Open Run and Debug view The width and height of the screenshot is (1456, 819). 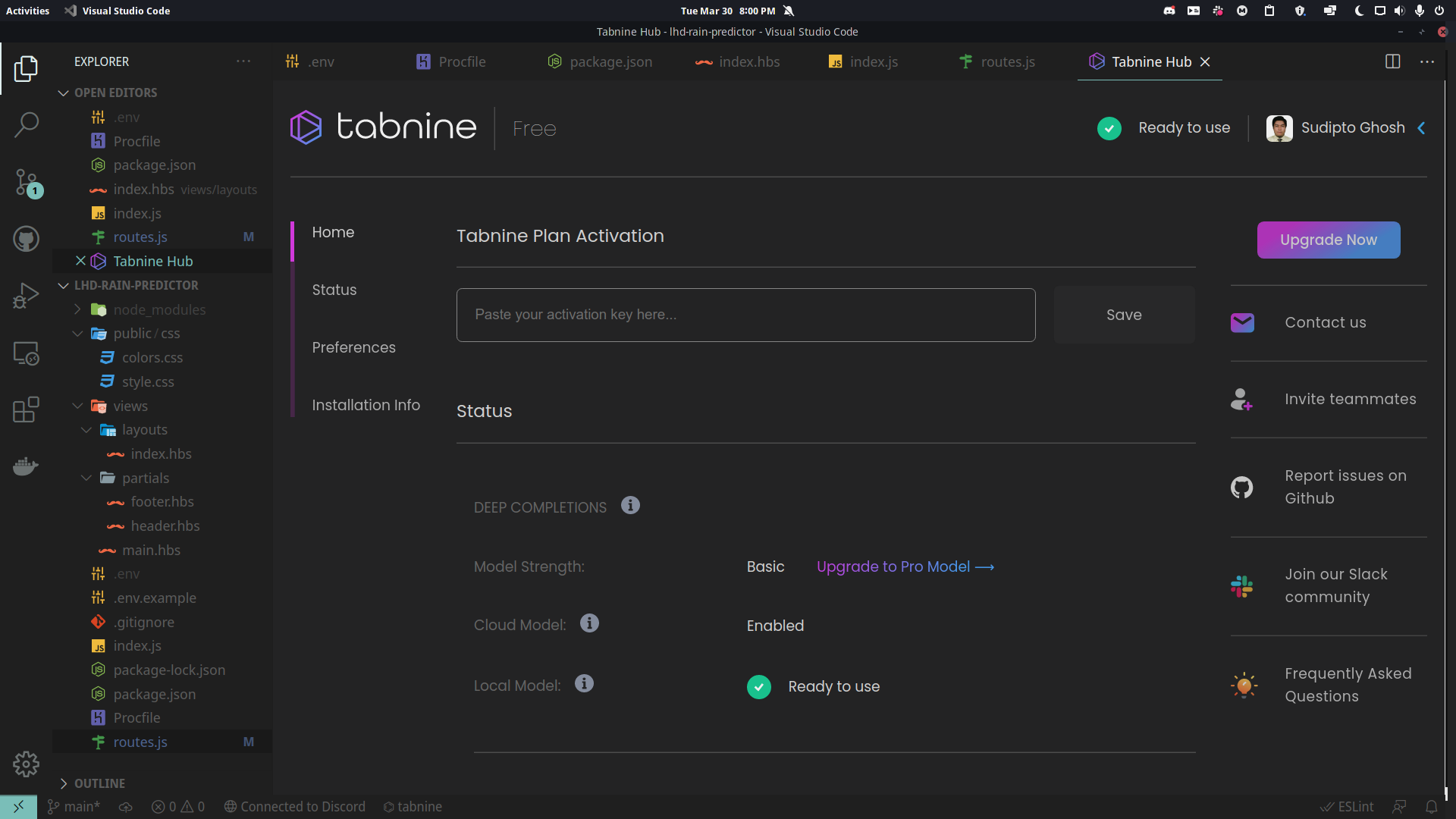click(x=26, y=296)
